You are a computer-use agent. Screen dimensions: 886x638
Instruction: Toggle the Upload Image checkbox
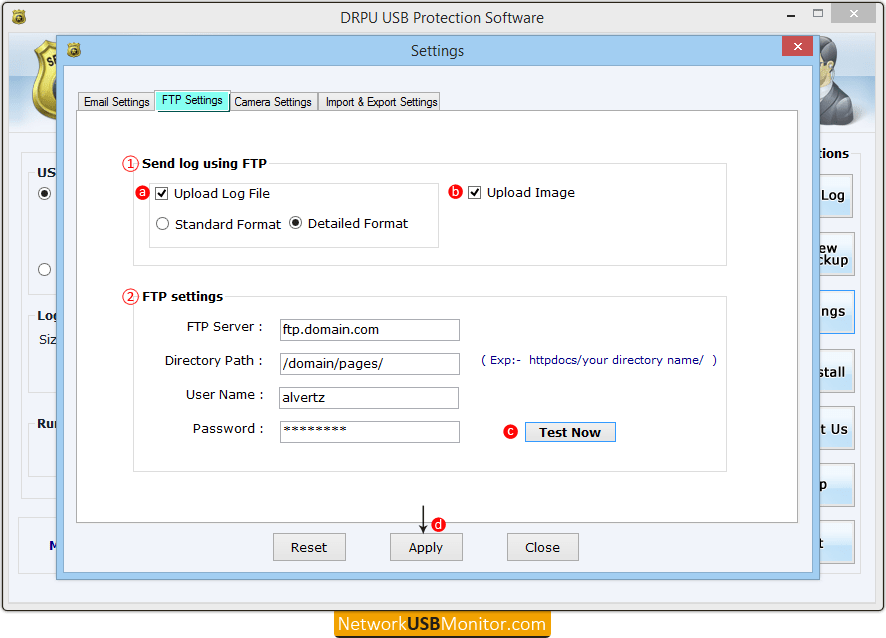(475, 193)
